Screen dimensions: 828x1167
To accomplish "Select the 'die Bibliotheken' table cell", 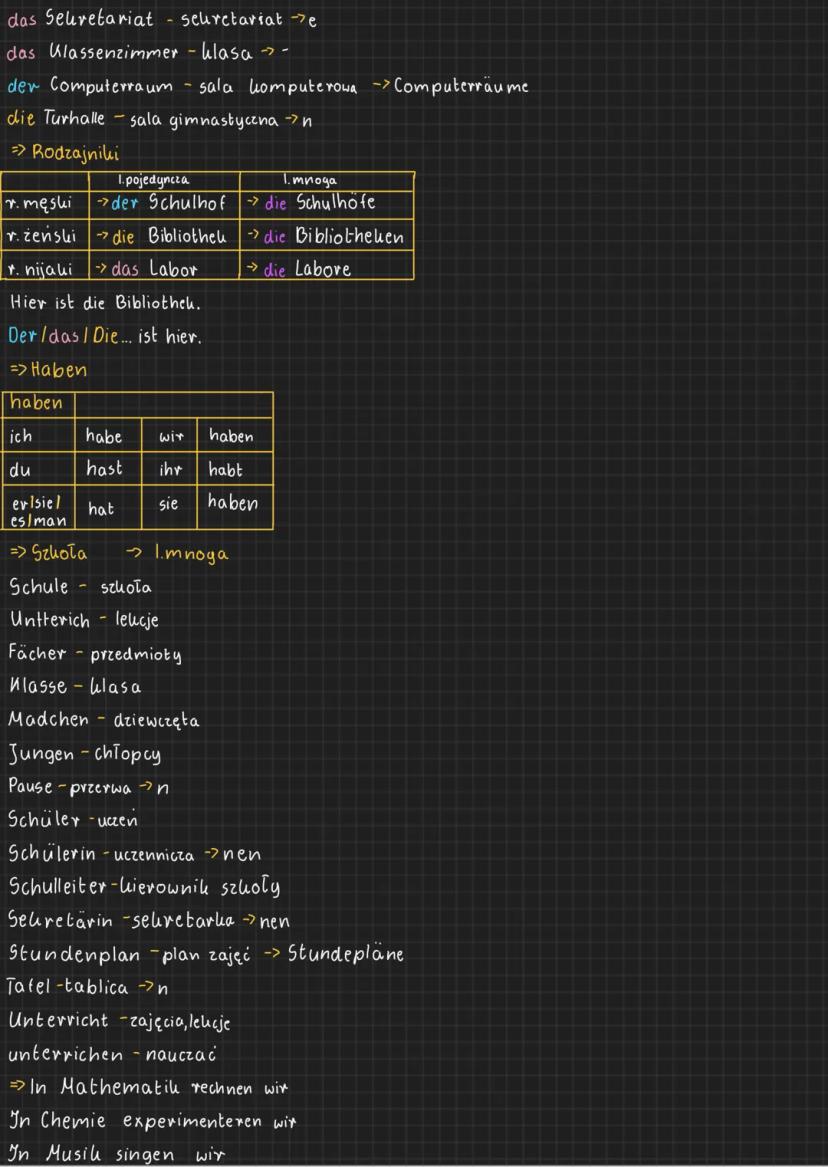I will 326,237.
